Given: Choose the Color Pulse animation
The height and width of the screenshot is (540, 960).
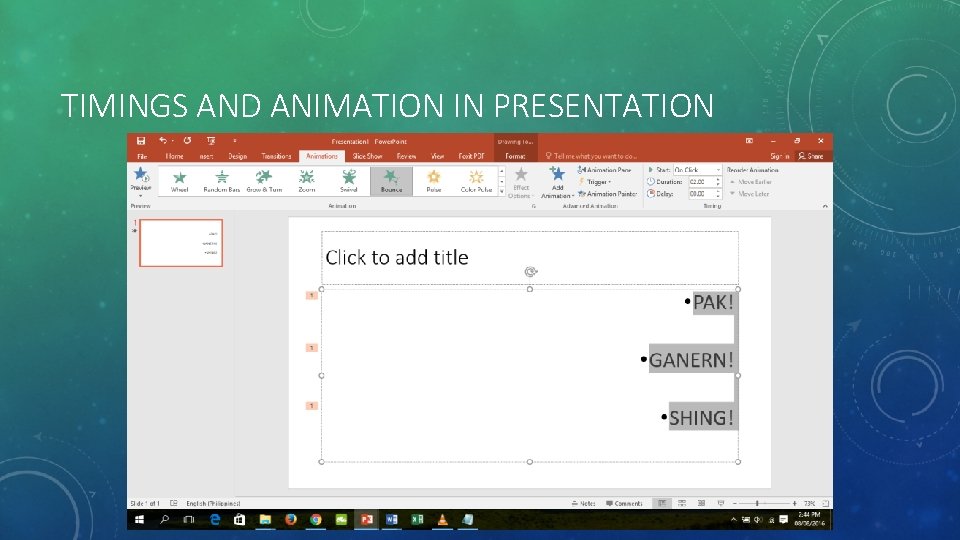Looking at the screenshot, I should [x=476, y=181].
